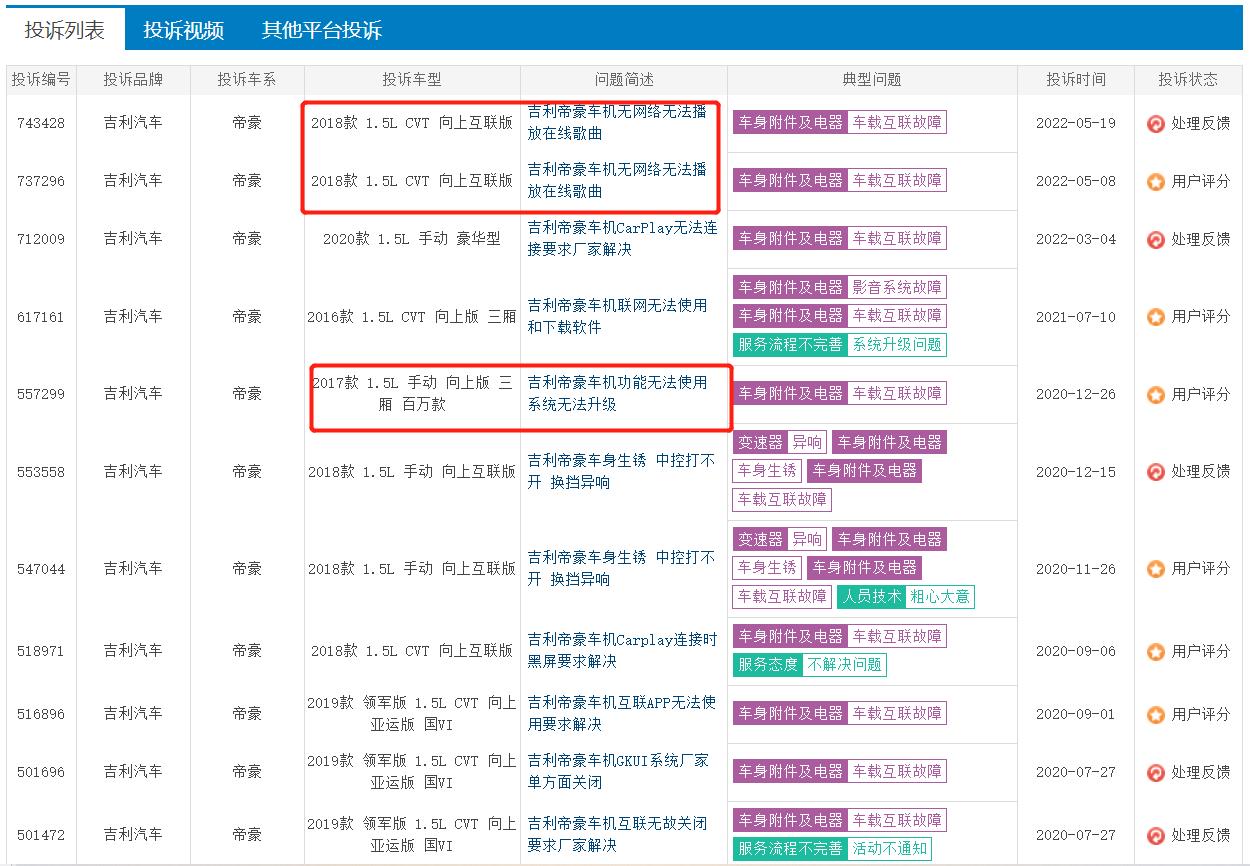The width and height of the screenshot is (1250, 866).
Task: Click the red feedback icon for complaint 743428
Action: pyautogui.click(x=1156, y=124)
